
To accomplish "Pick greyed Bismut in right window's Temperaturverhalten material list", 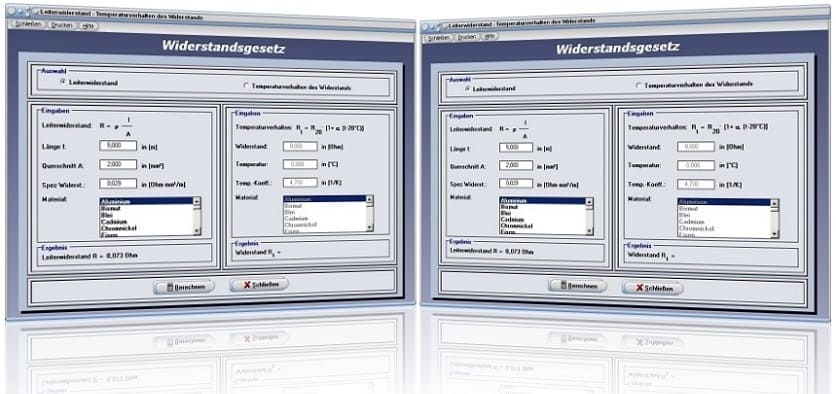I will (724, 209).
